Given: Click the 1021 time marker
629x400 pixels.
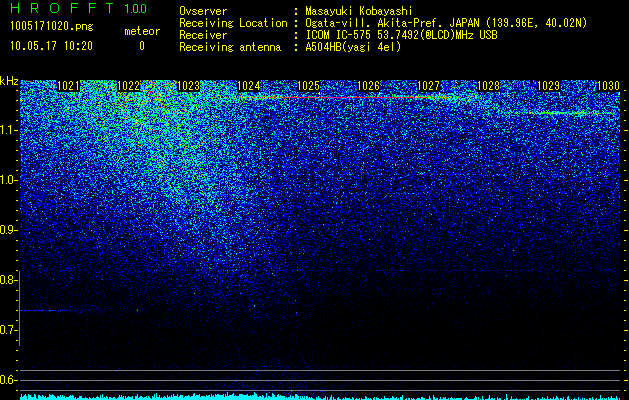Looking at the screenshot, I should pos(68,86).
